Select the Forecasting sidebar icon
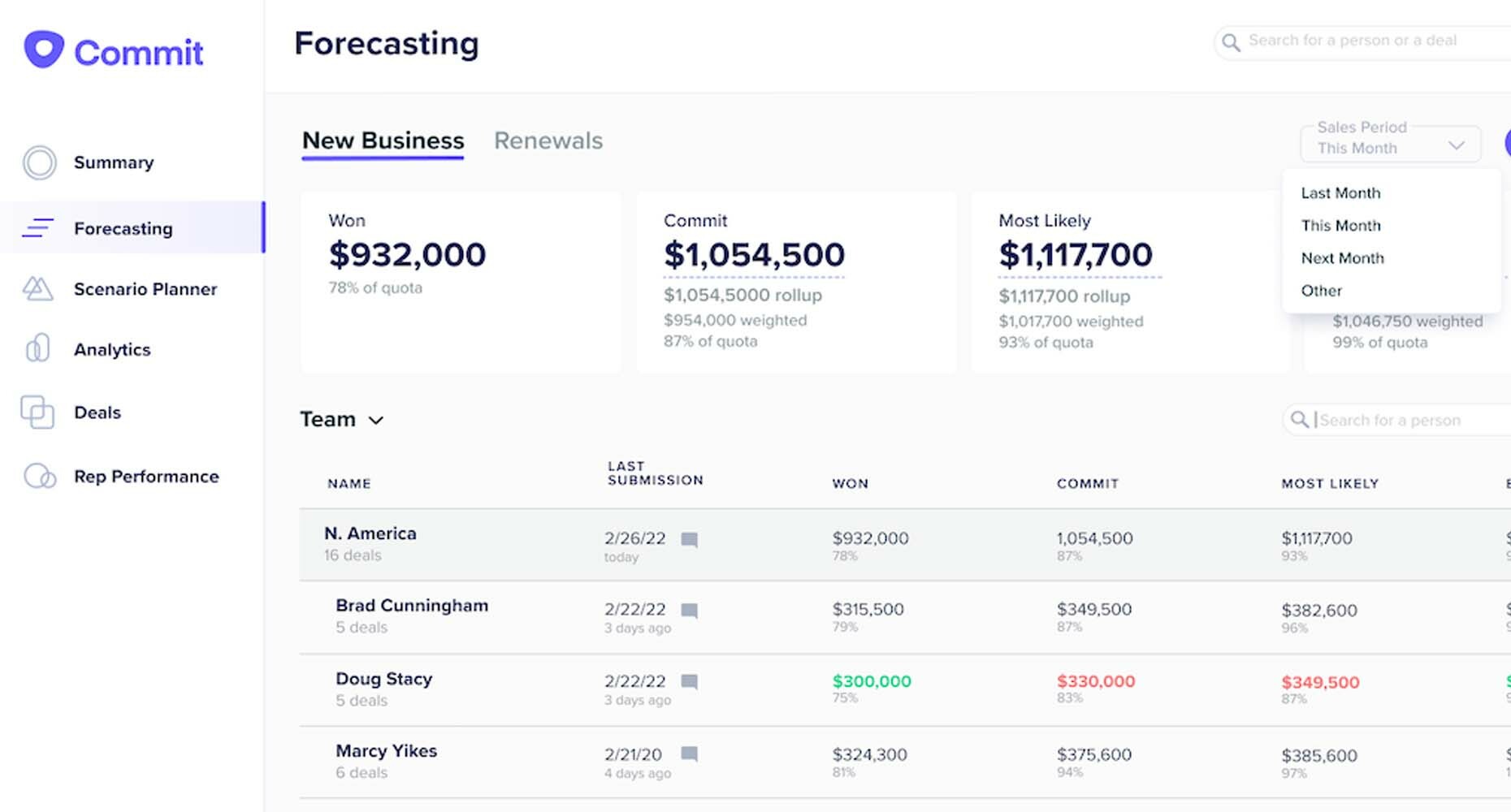 tap(38, 228)
